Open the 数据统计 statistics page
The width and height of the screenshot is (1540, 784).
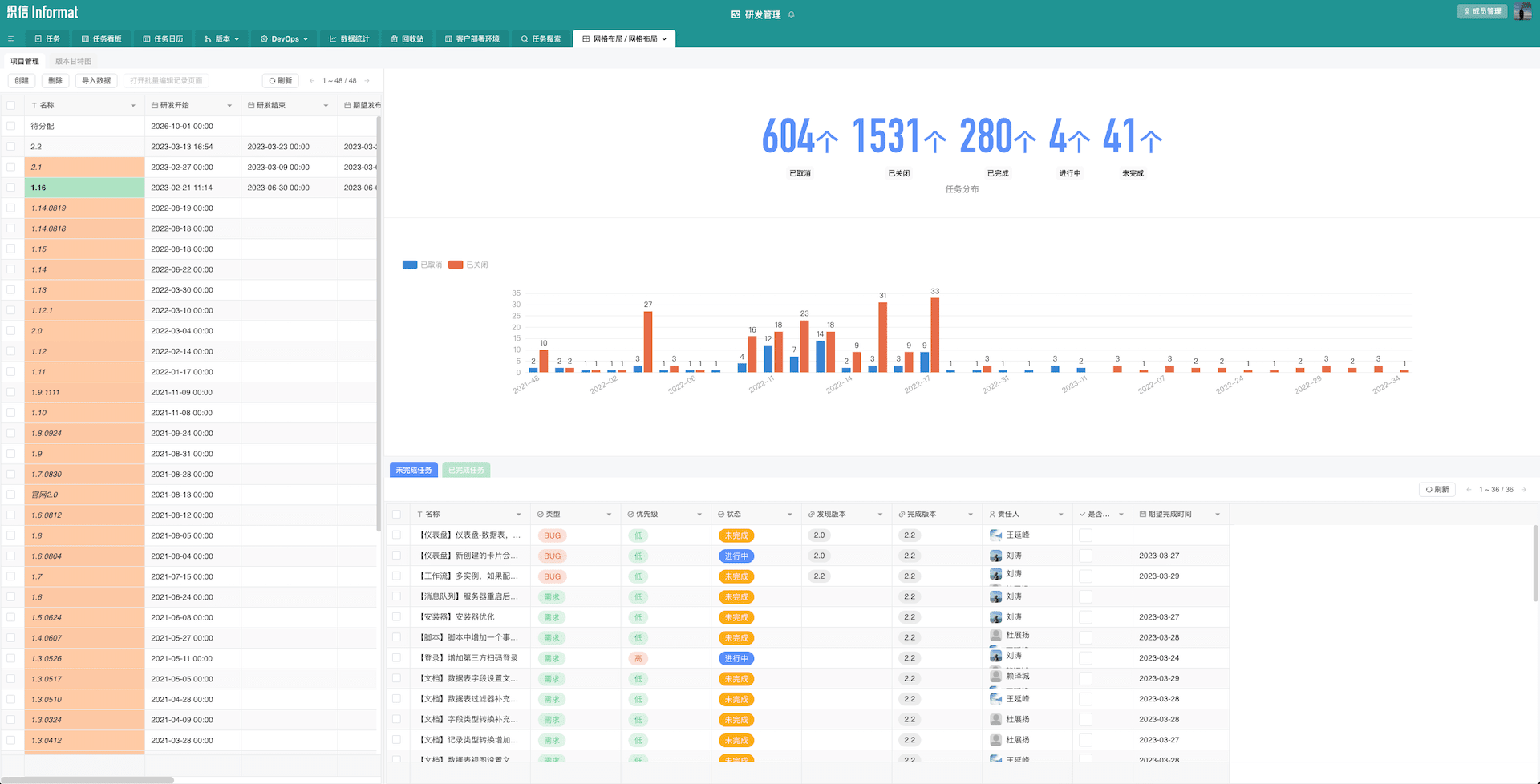350,38
